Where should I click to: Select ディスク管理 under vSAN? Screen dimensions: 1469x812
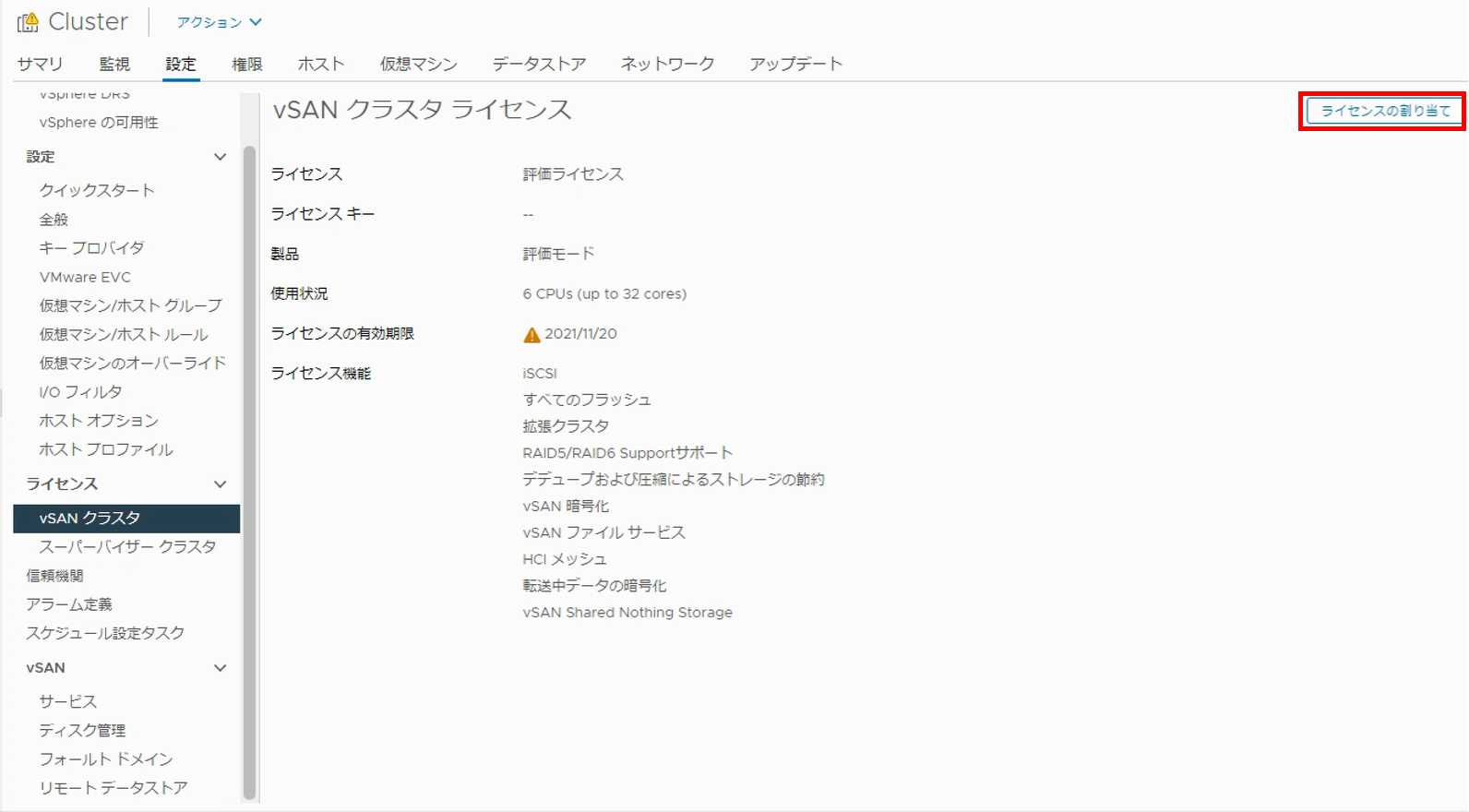[x=82, y=730]
